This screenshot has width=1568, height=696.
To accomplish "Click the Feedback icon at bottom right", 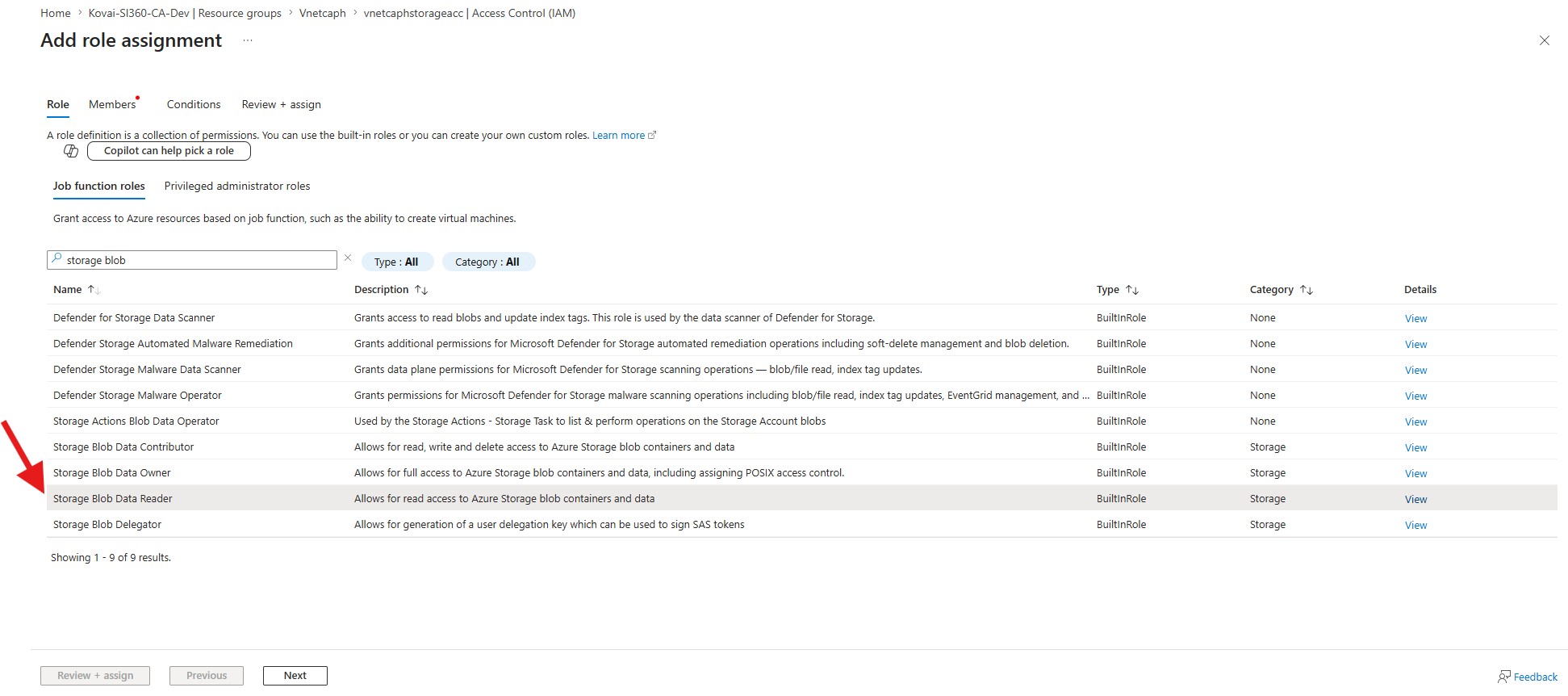I will 1504,677.
